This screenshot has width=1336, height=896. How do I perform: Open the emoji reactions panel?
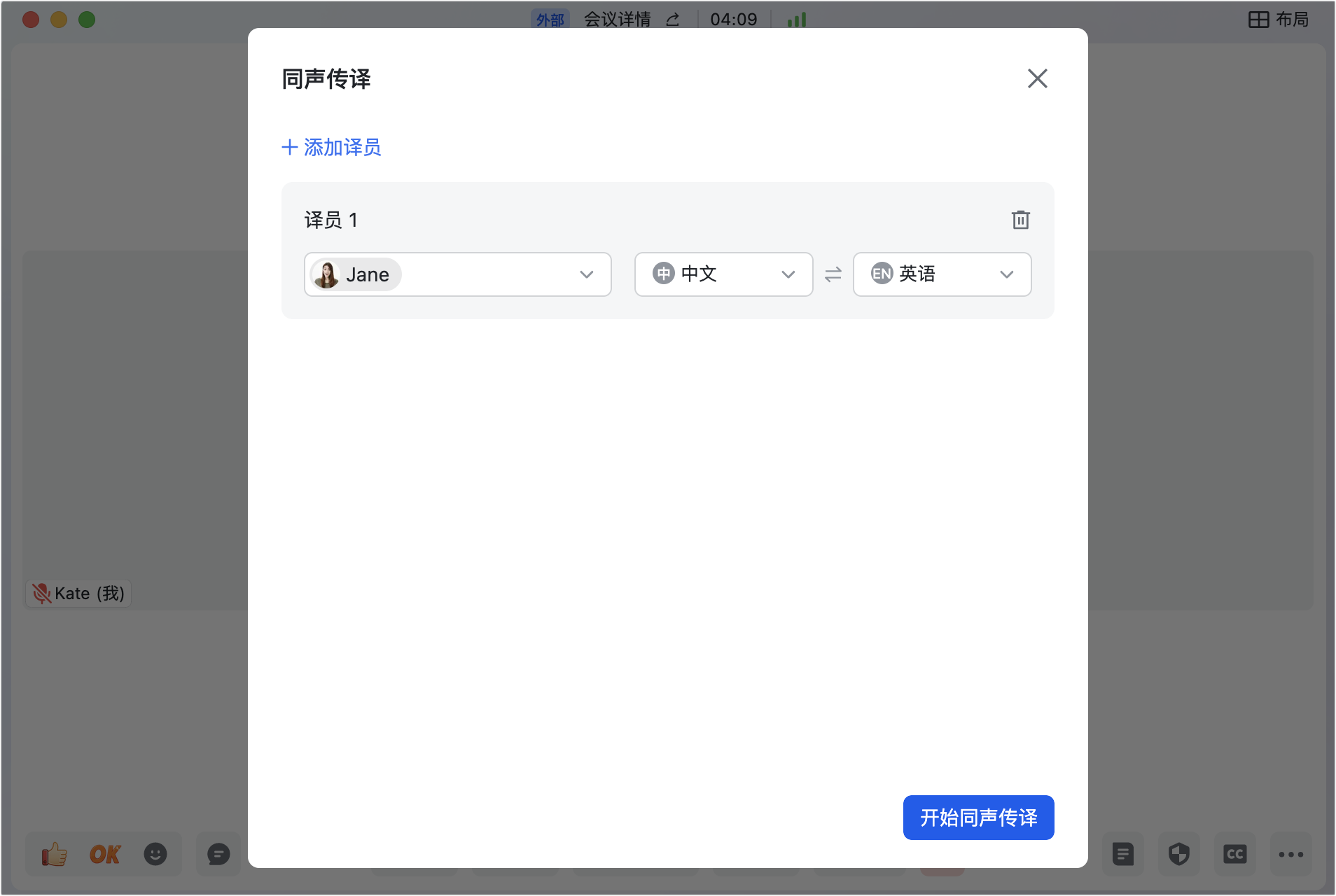[155, 853]
